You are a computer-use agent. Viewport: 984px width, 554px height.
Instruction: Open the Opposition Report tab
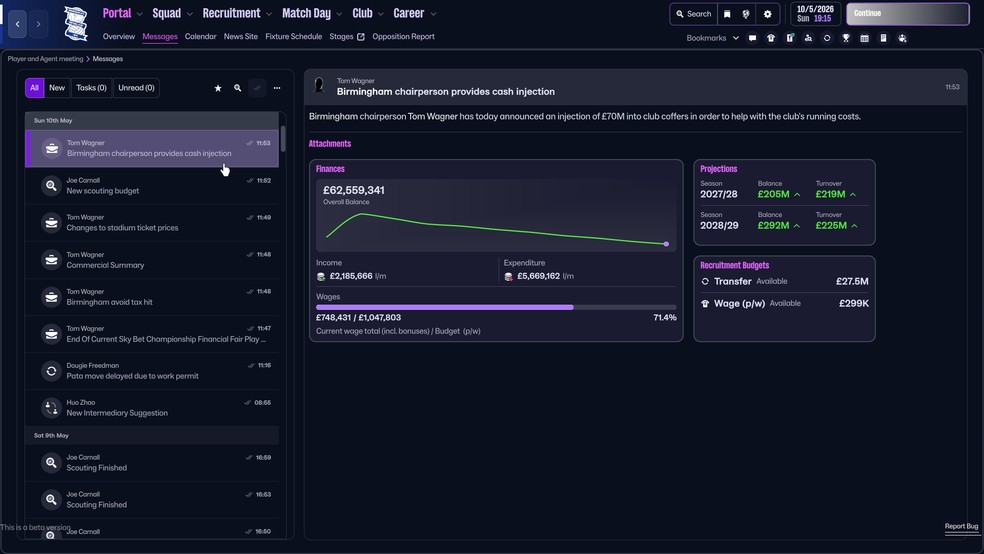(x=403, y=37)
